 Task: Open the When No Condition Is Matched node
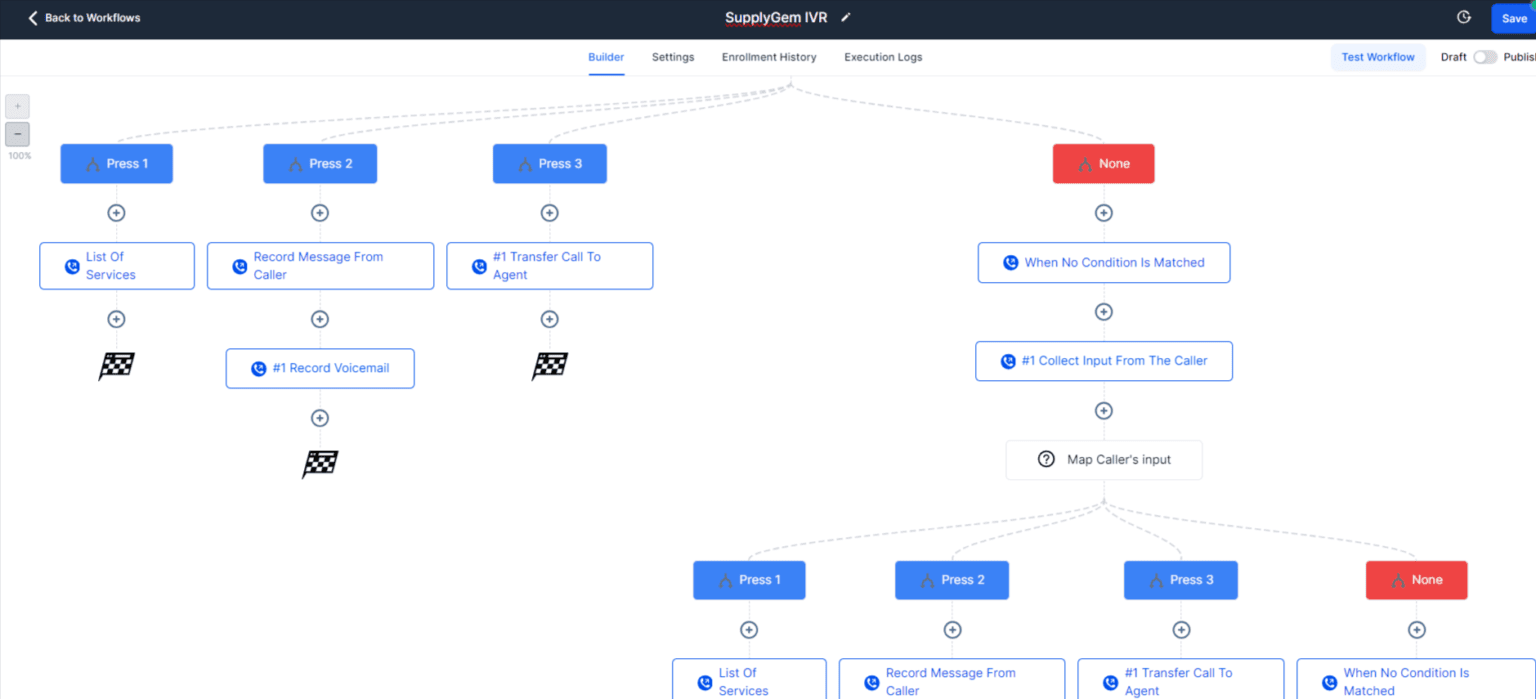click(1103, 263)
